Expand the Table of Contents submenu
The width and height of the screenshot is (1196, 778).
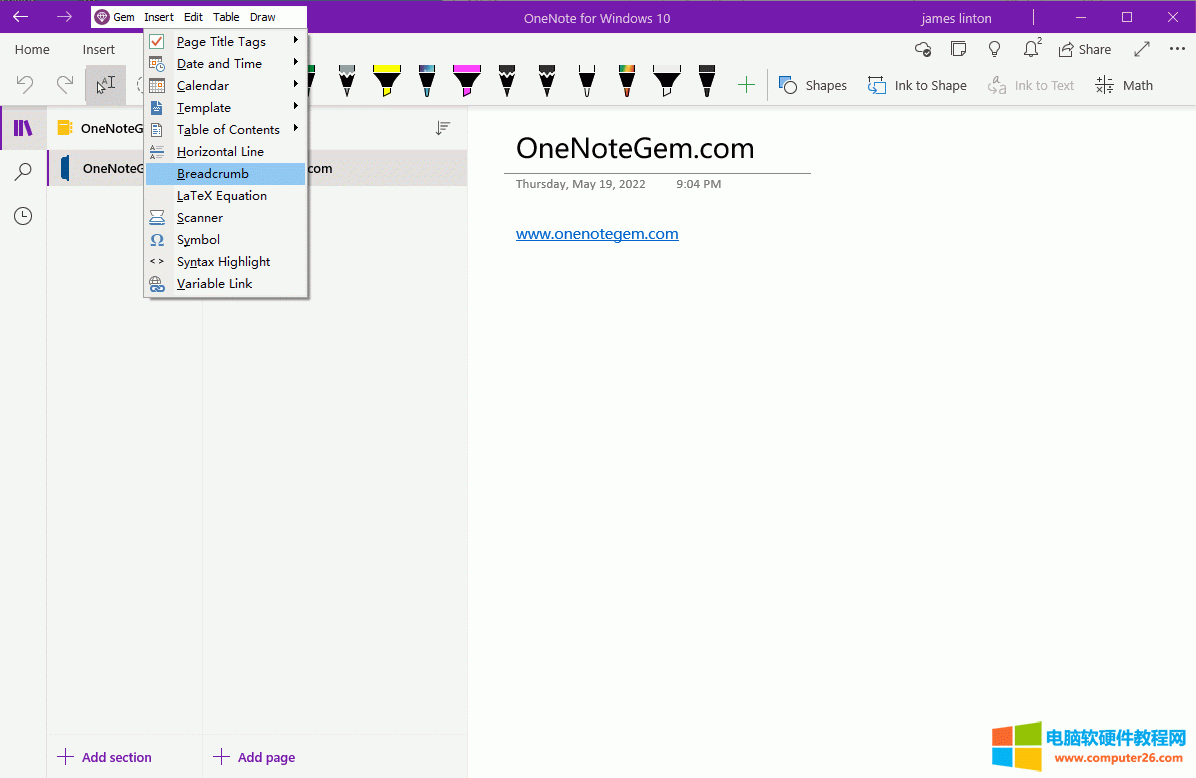[226, 130]
